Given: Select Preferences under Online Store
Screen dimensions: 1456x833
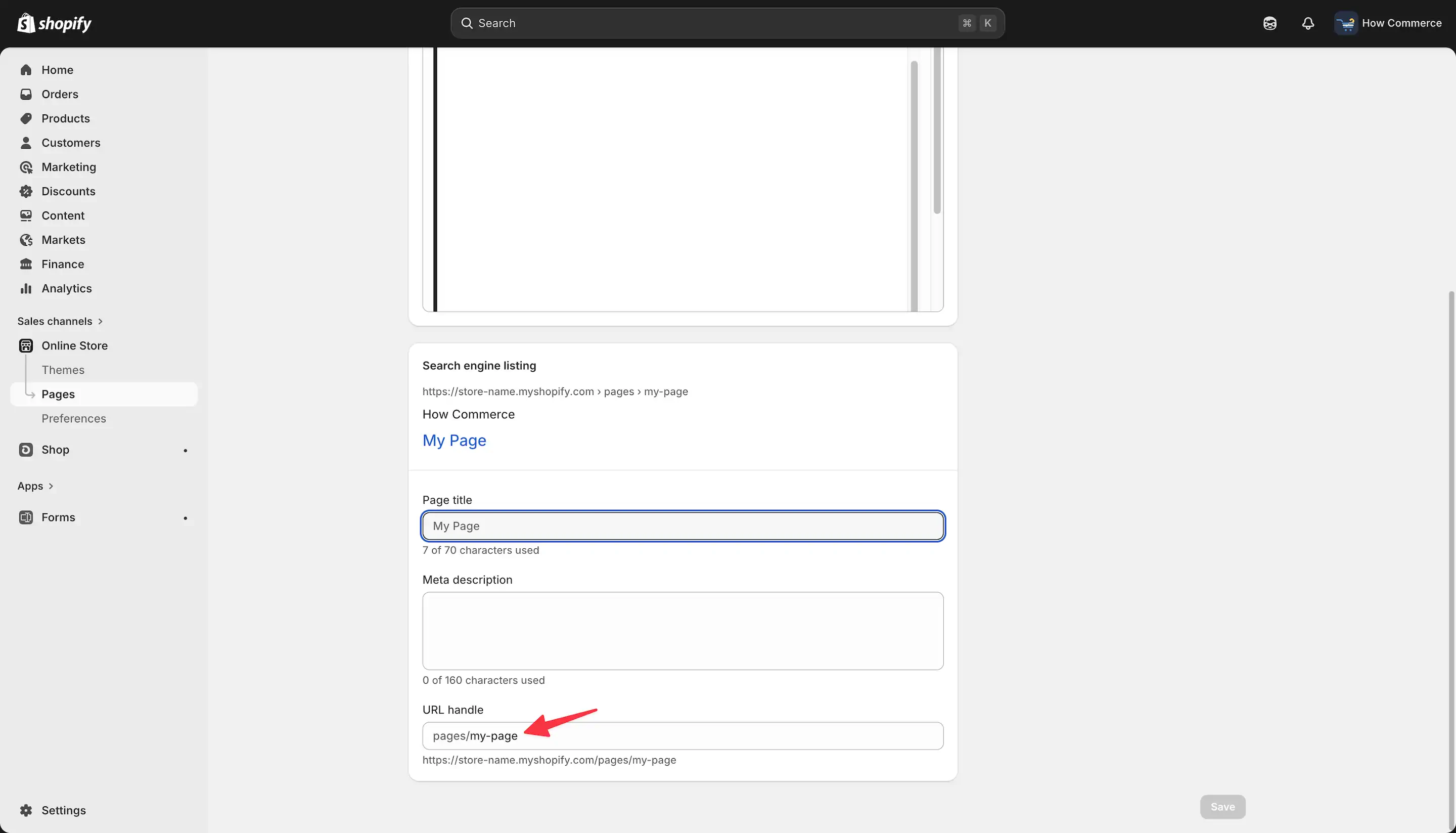Looking at the screenshot, I should (x=74, y=419).
